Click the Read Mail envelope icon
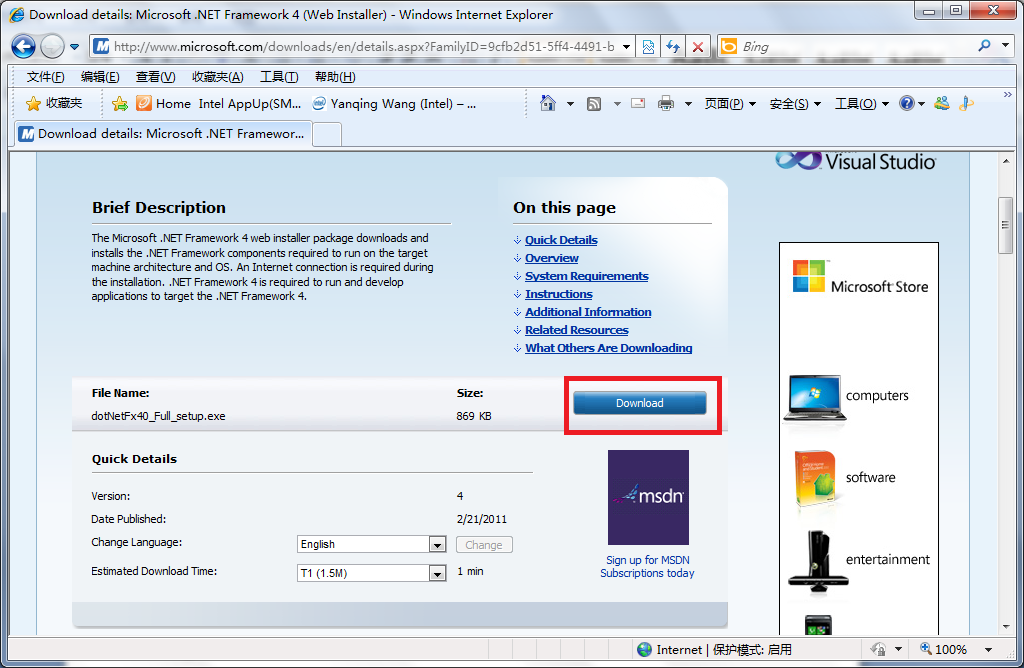This screenshot has height=668, width=1024. 638,103
